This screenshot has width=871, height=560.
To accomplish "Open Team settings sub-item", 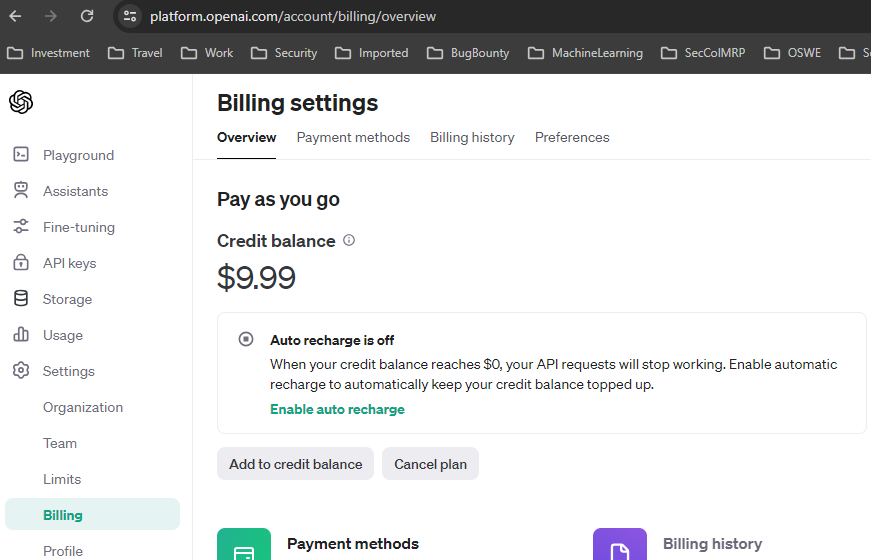I will pos(60,443).
